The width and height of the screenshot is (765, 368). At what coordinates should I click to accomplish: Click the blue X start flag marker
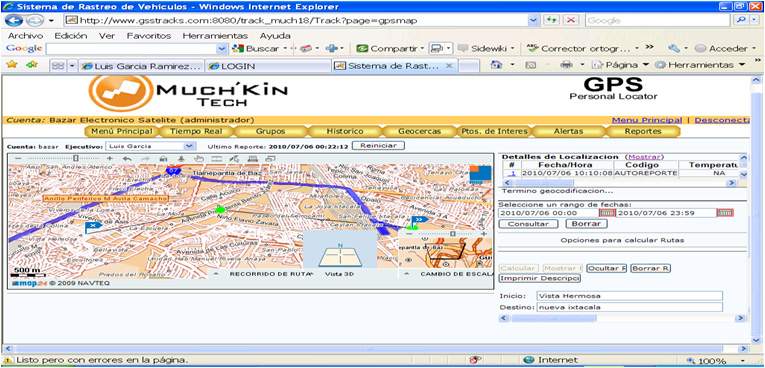pos(93,226)
